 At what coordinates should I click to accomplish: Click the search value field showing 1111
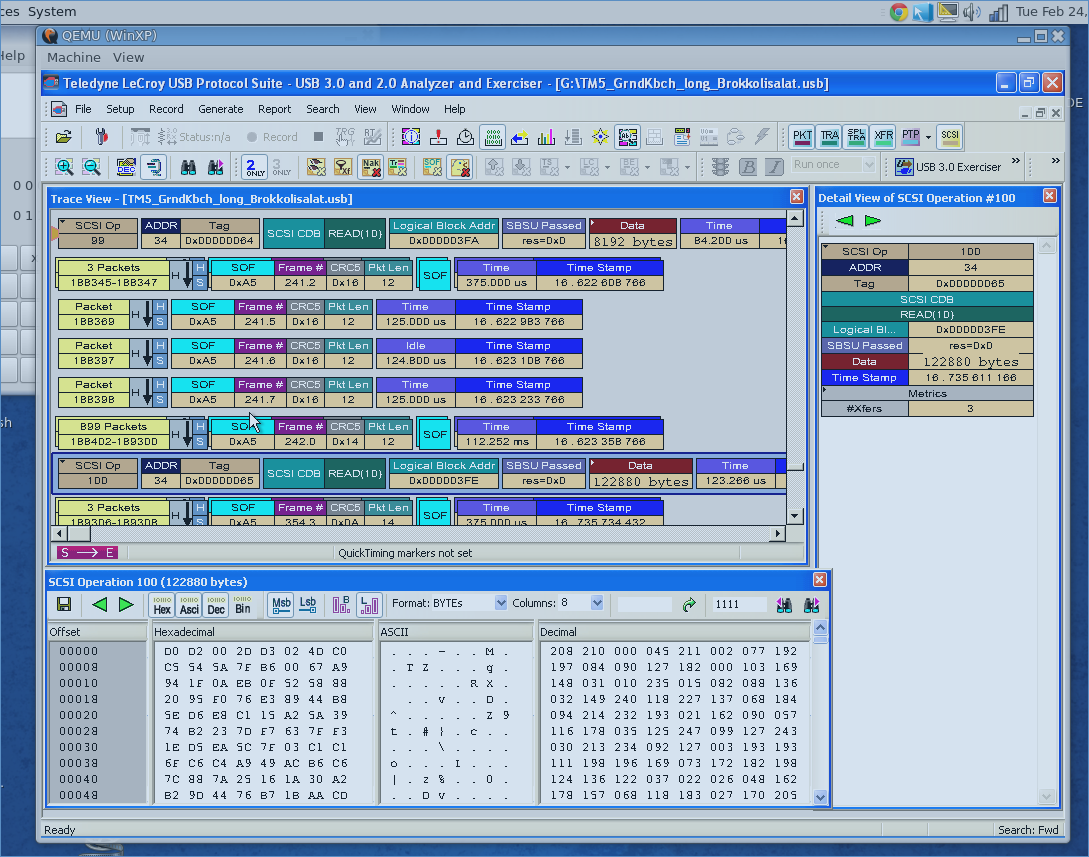[739, 604]
